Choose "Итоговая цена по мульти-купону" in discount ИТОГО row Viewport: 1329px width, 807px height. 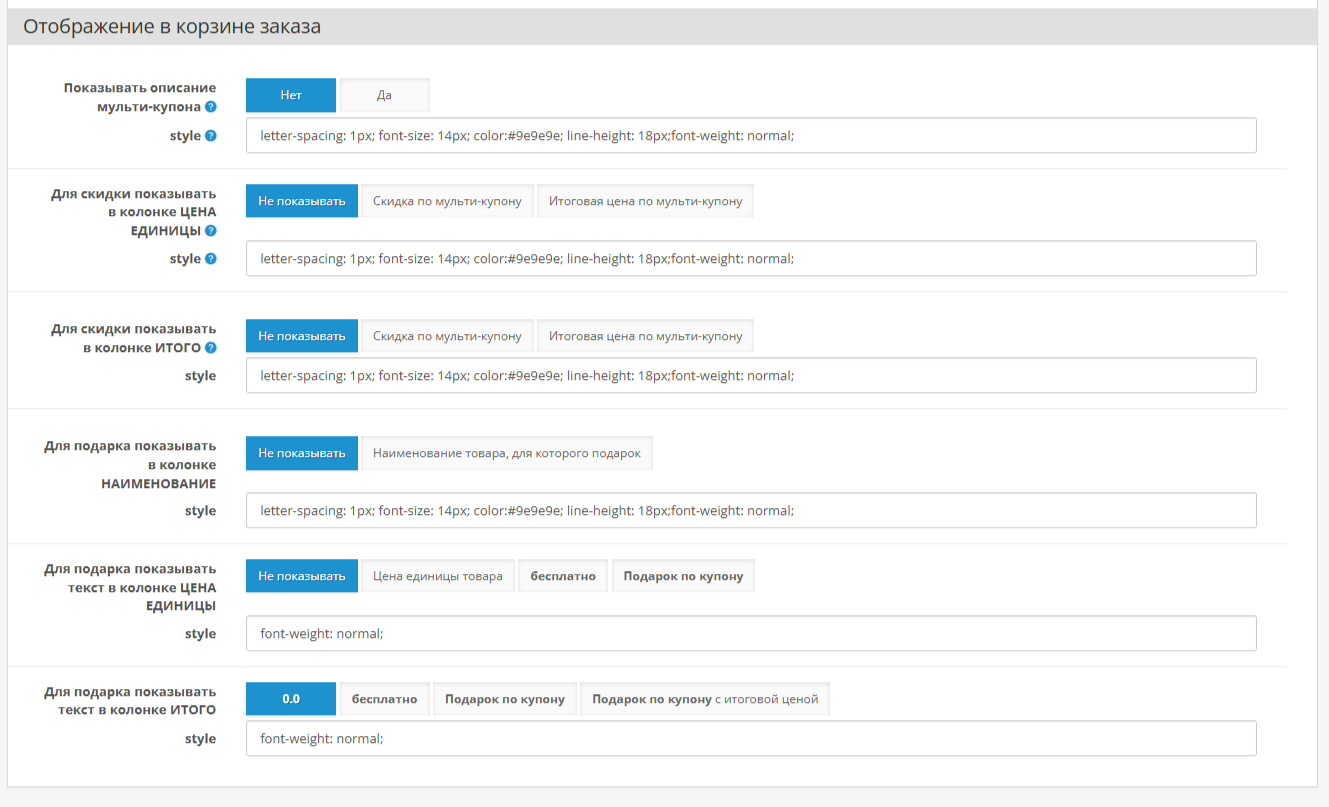point(645,336)
